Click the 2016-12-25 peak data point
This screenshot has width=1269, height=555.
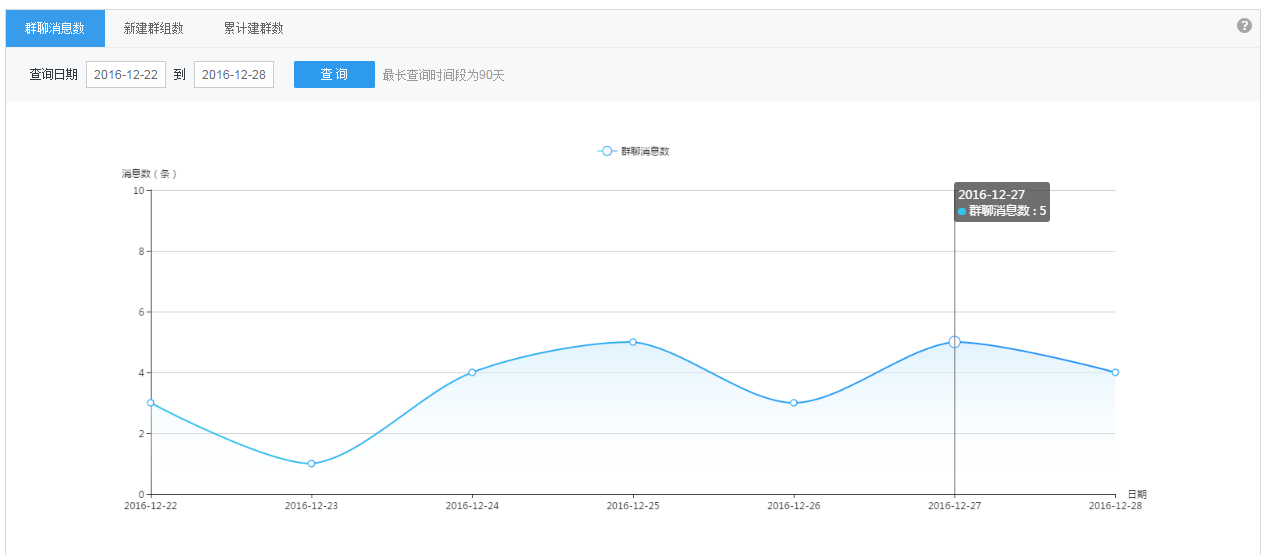click(x=633, y=342)
